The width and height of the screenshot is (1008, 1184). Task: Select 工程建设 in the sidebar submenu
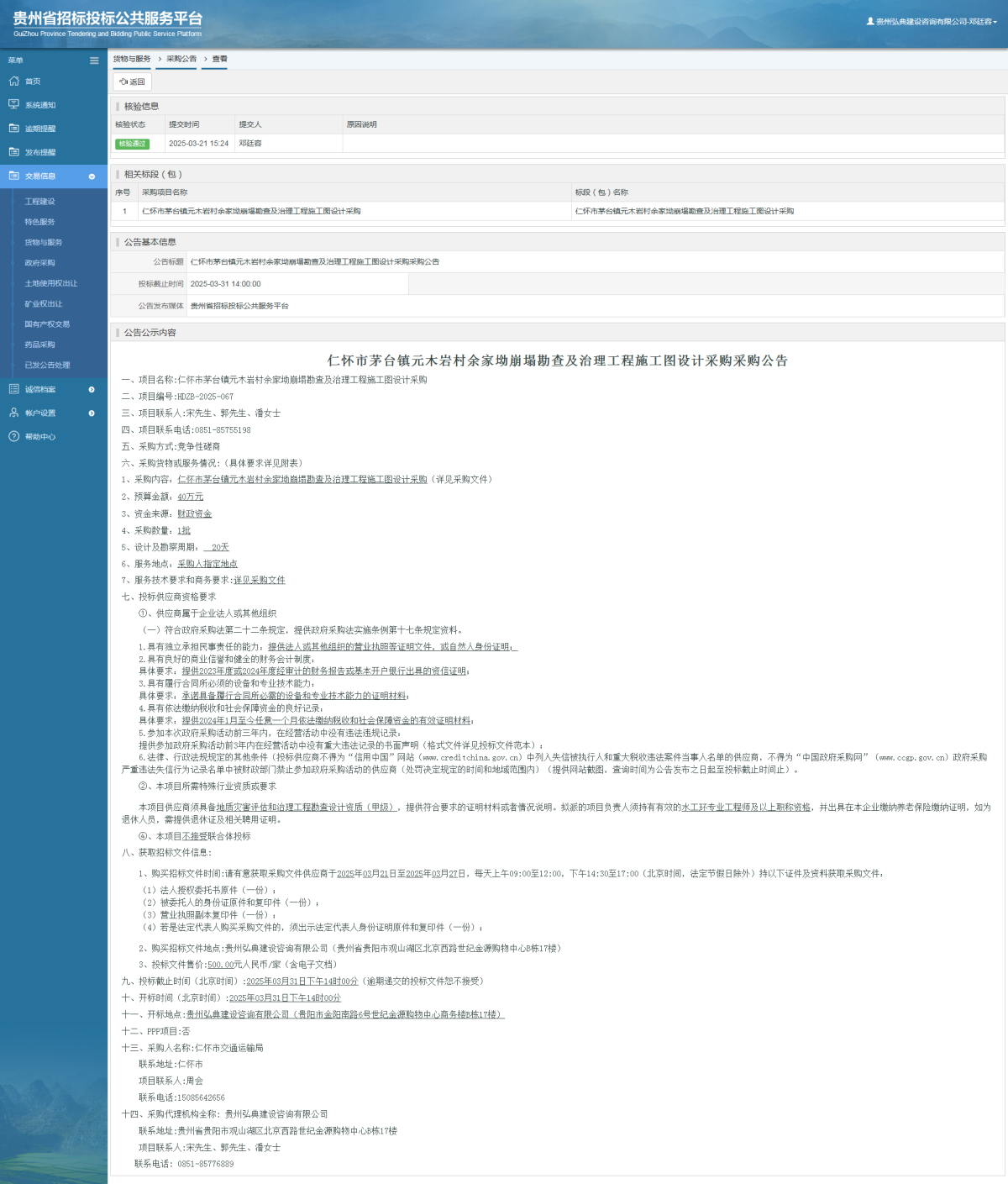(39, 202)
